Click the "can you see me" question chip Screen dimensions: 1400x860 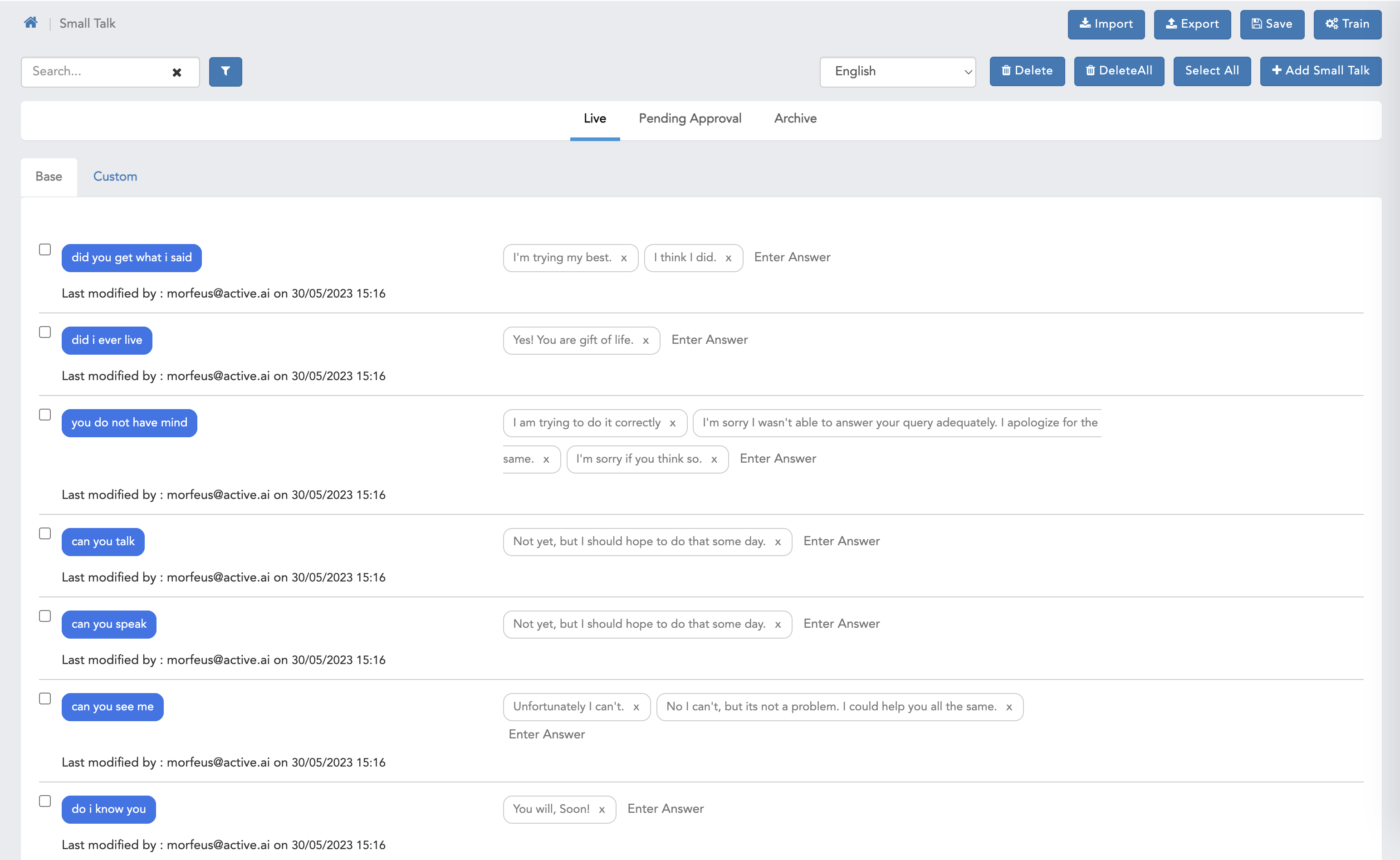(113, 707)
